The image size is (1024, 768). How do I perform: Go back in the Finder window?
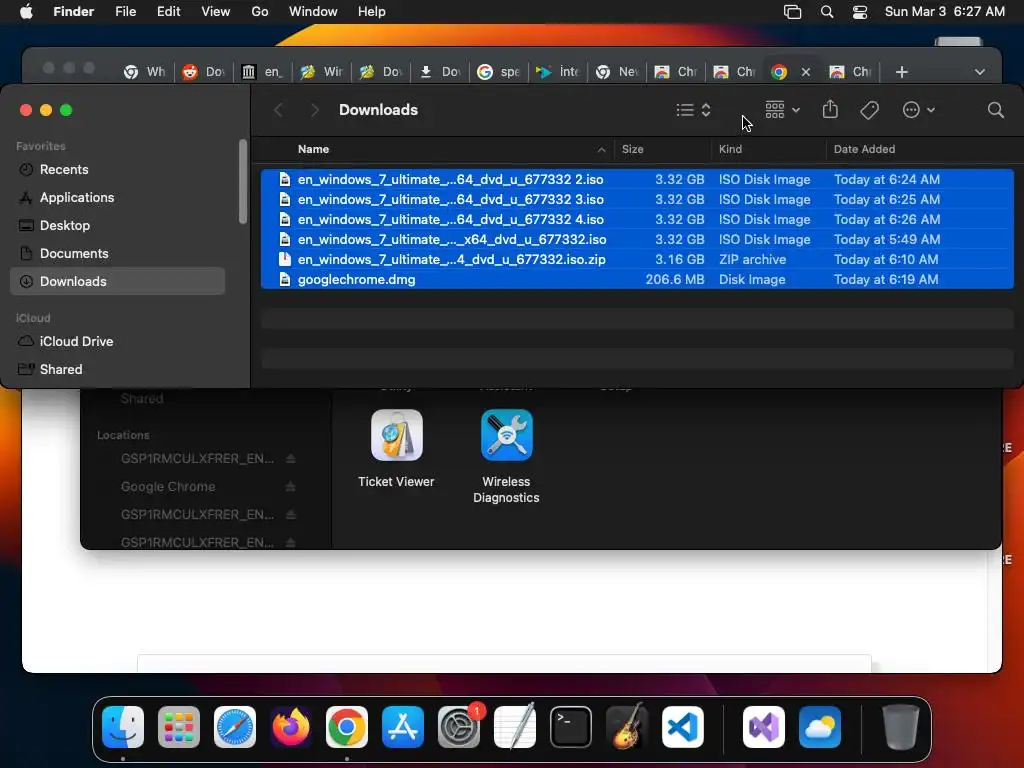[278, 110]
